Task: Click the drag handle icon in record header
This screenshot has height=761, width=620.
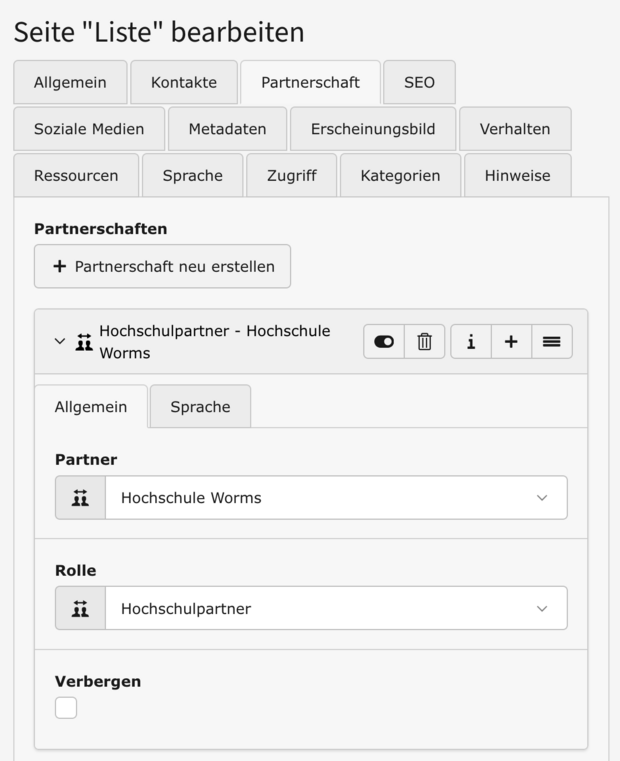Action: [552, 342]
